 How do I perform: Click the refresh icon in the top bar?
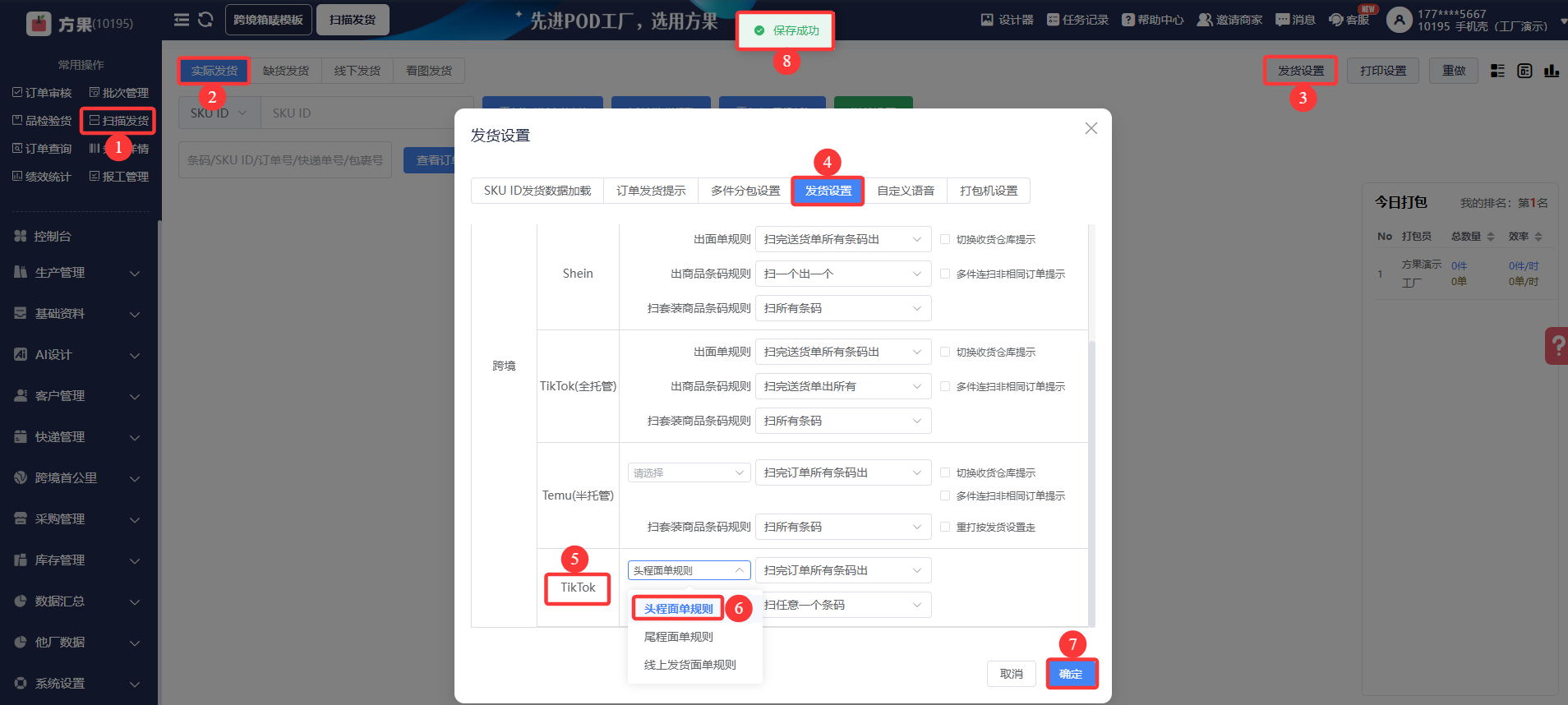click(205, 20)
